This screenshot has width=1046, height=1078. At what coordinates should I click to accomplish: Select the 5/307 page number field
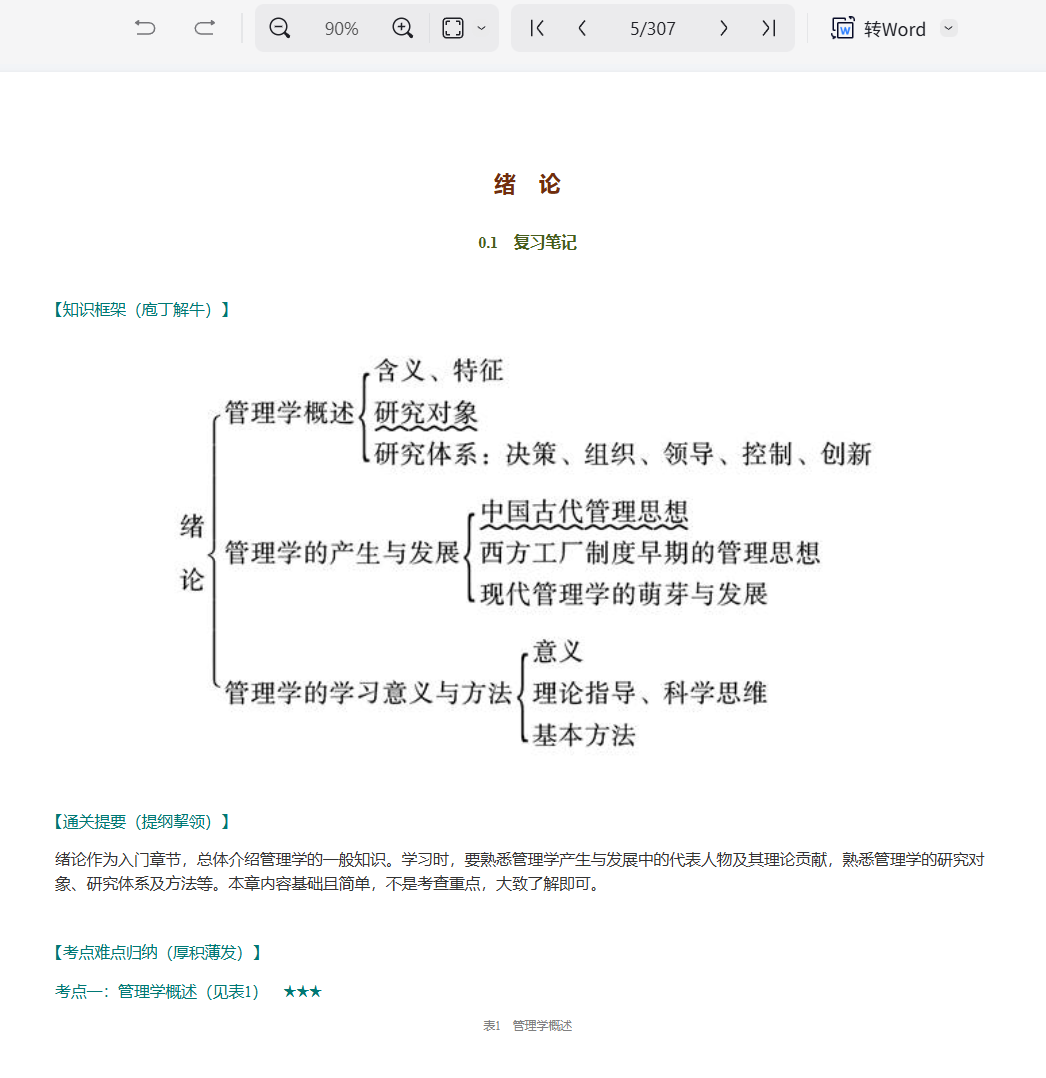pos(652,29)
